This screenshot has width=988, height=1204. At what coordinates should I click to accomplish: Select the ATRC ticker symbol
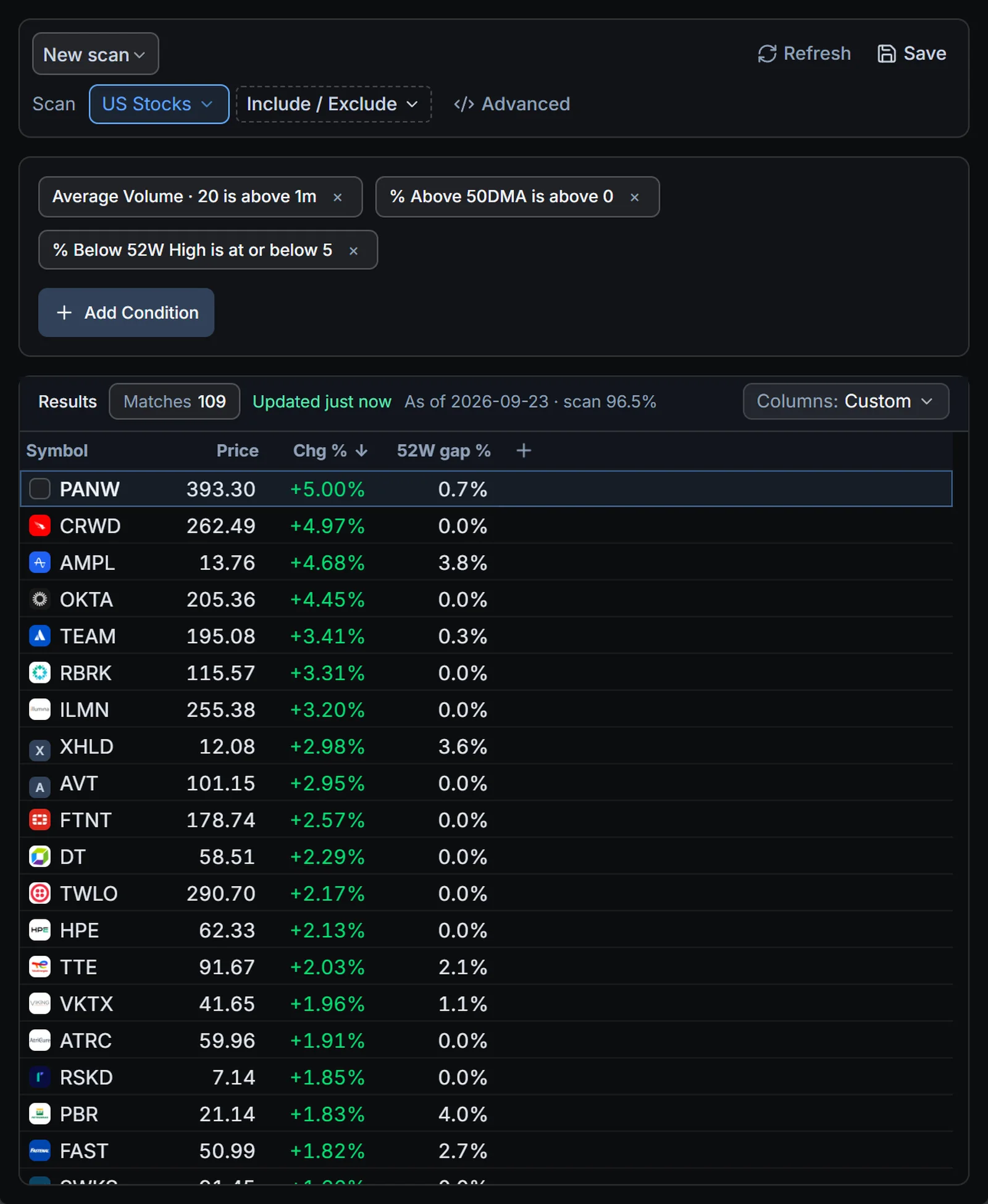pyautogui.click(x=86, y=1040)
